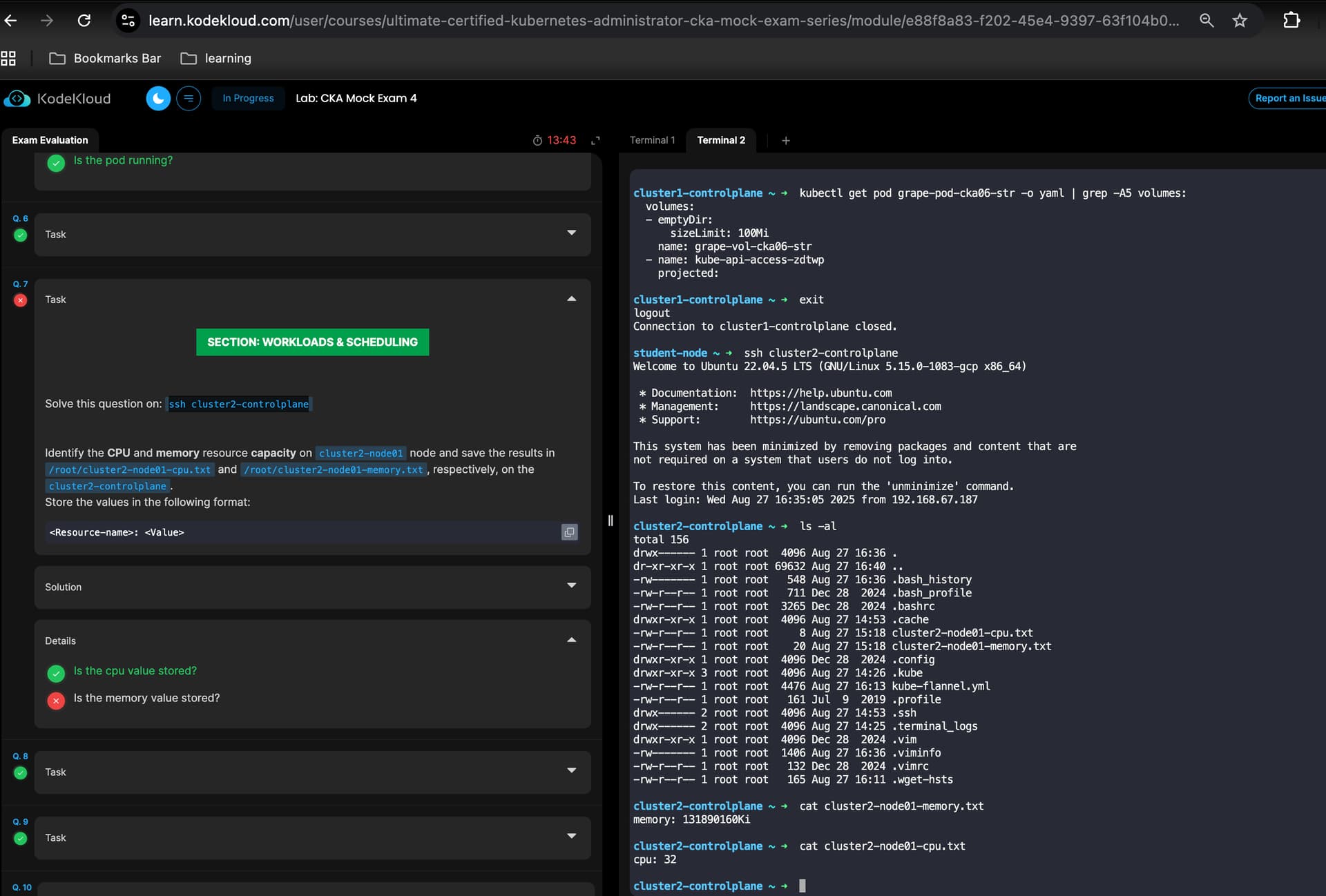Image resolution: width=1326 pixels, height=896 pixels.
Task: Click ssh cluster2-controlplane code snippet
Action: tap(239, 405)
